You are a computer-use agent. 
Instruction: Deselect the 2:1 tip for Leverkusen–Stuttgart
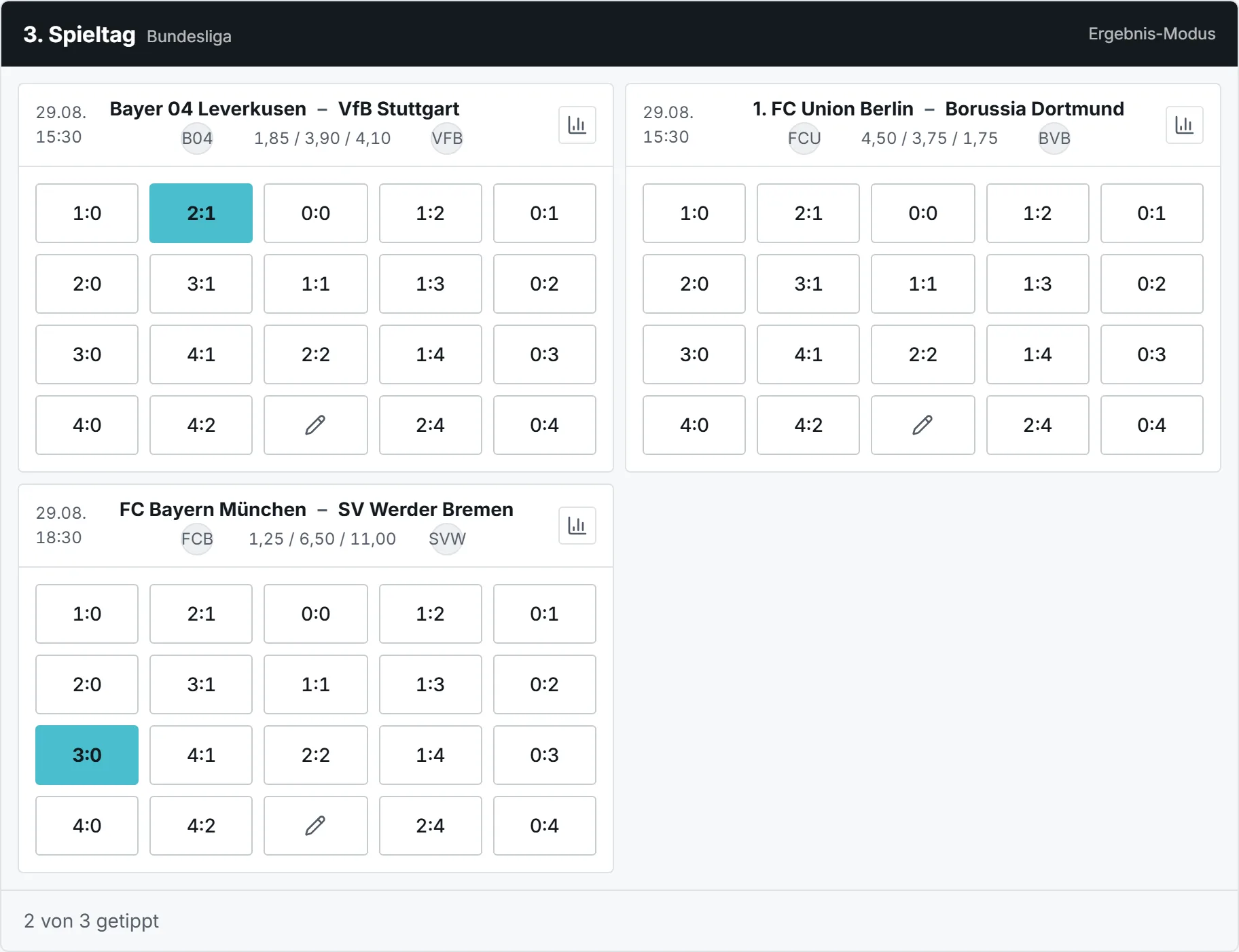[x=201, y=213]
